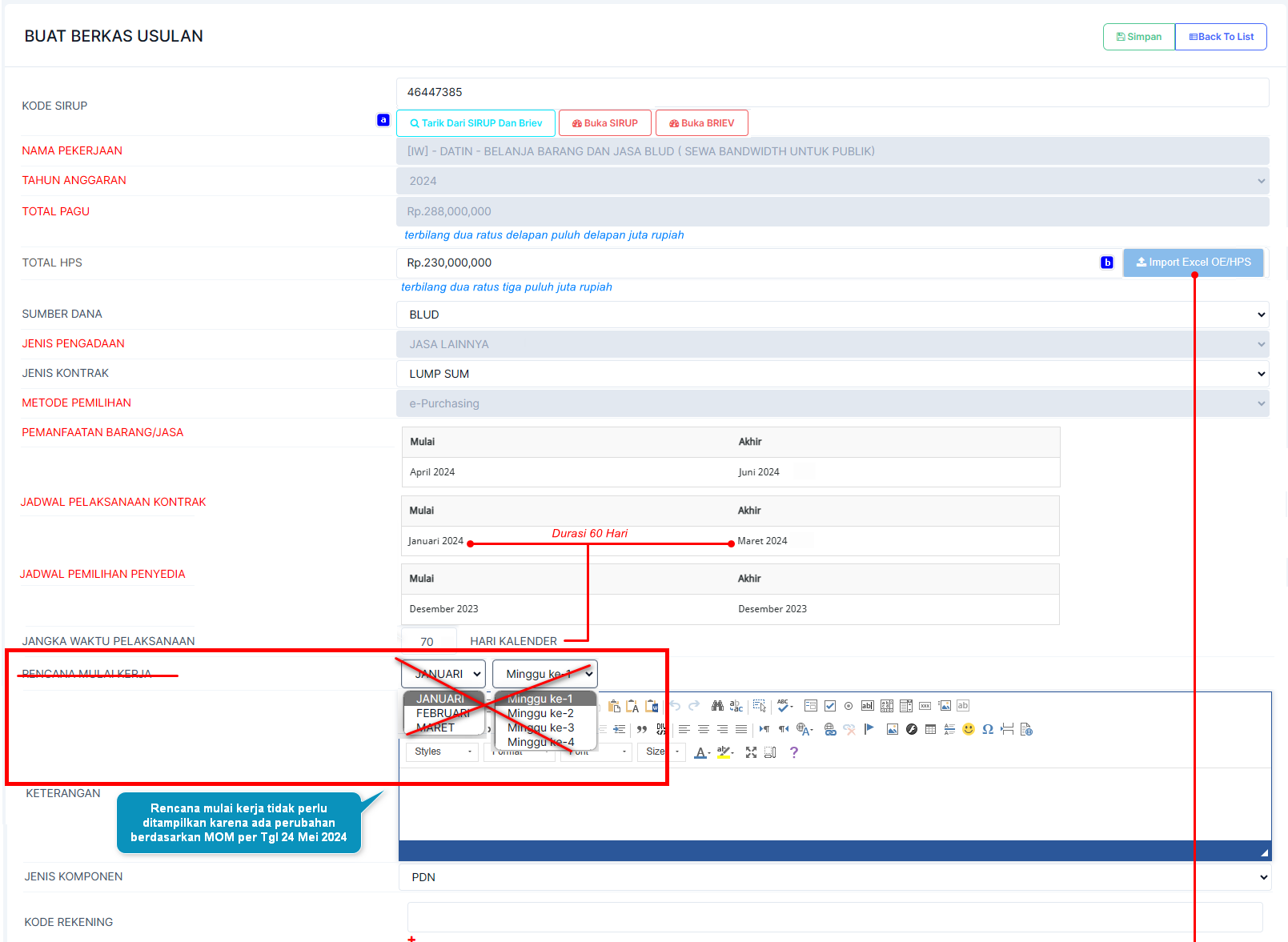Justify the editor text

pos(742,729)
